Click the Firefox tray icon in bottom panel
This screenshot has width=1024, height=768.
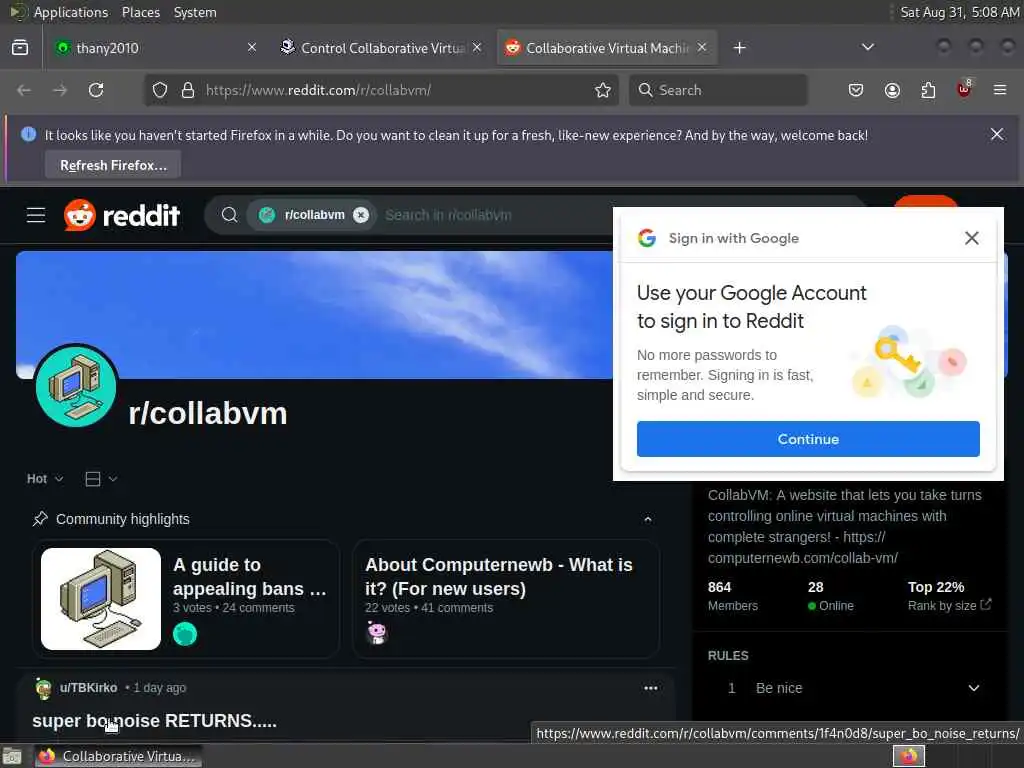[x=909, y=756]
